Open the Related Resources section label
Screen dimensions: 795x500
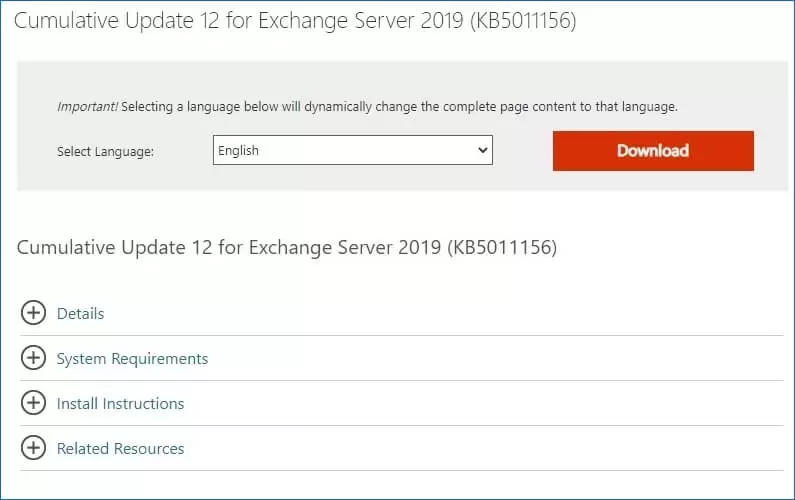pyautogui.click(x=120, y=448)
